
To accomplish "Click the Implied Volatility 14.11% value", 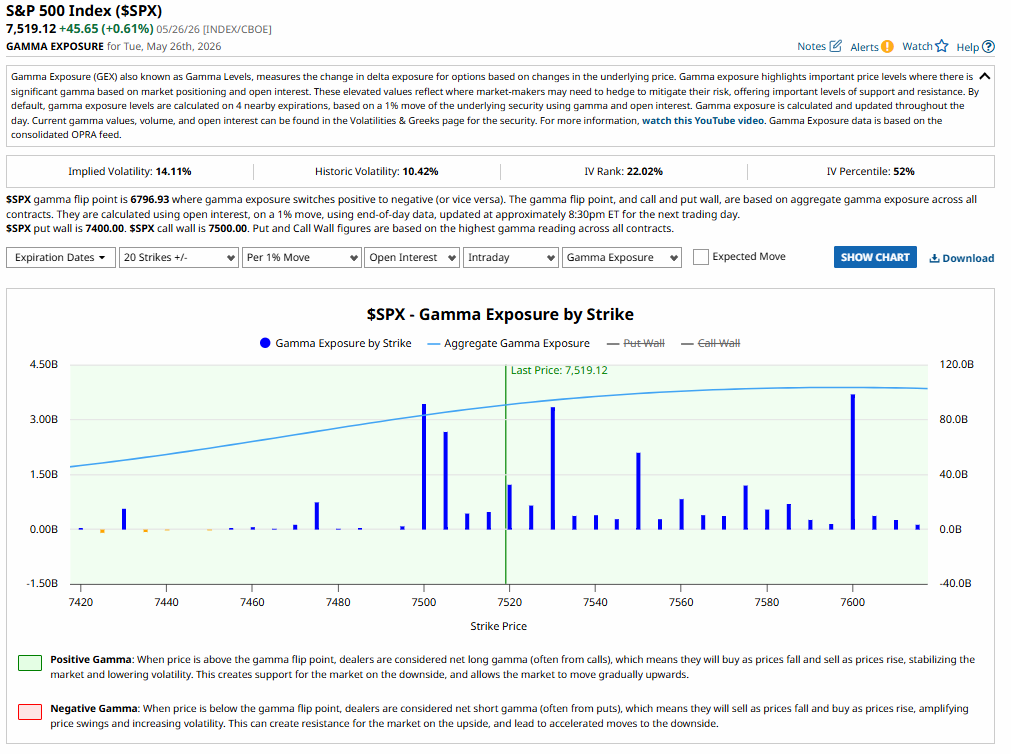I will pyautogui.click(x=173, y=172).
